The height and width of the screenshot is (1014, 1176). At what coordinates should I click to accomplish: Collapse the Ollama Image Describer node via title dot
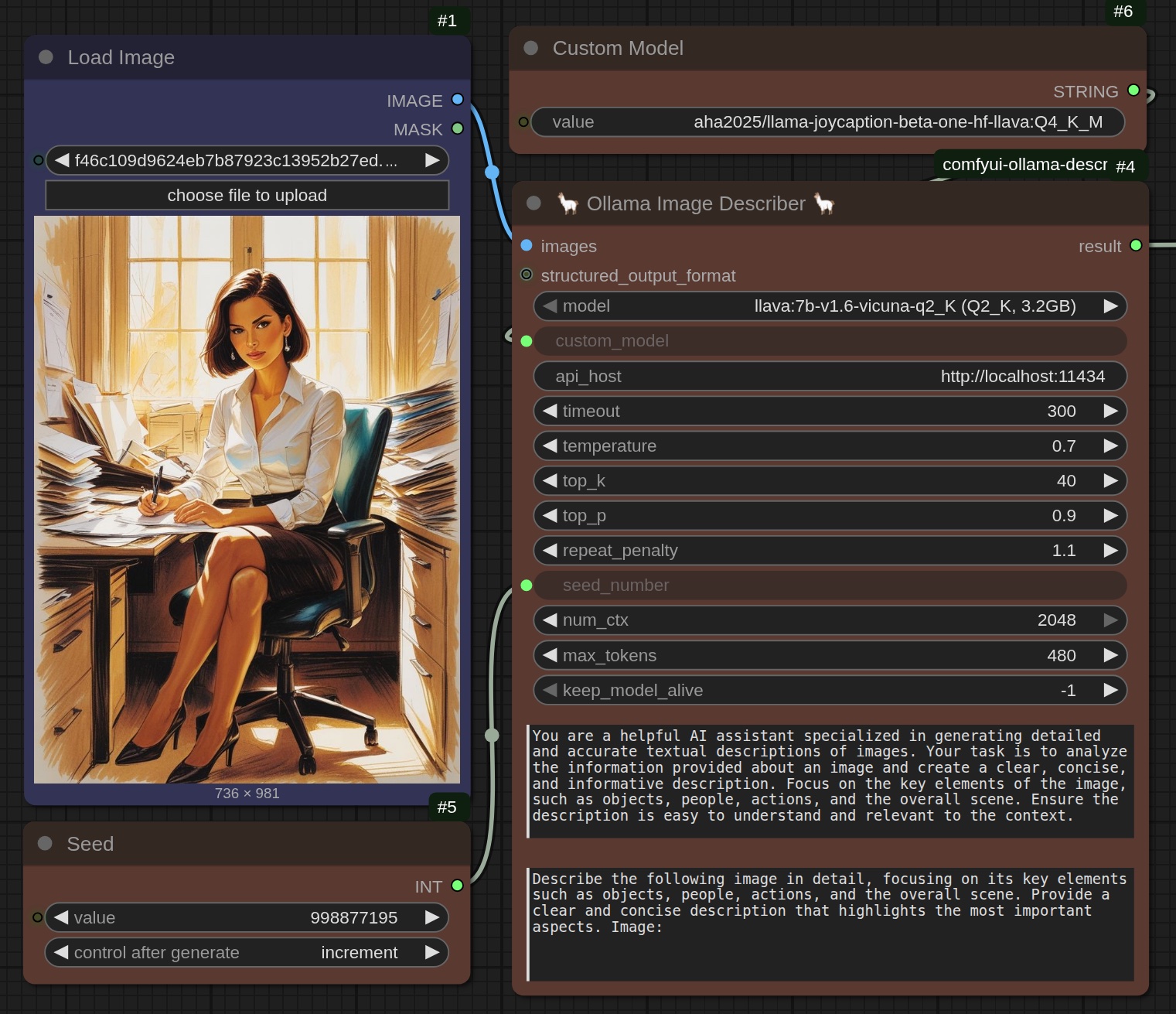click(533, 203)
